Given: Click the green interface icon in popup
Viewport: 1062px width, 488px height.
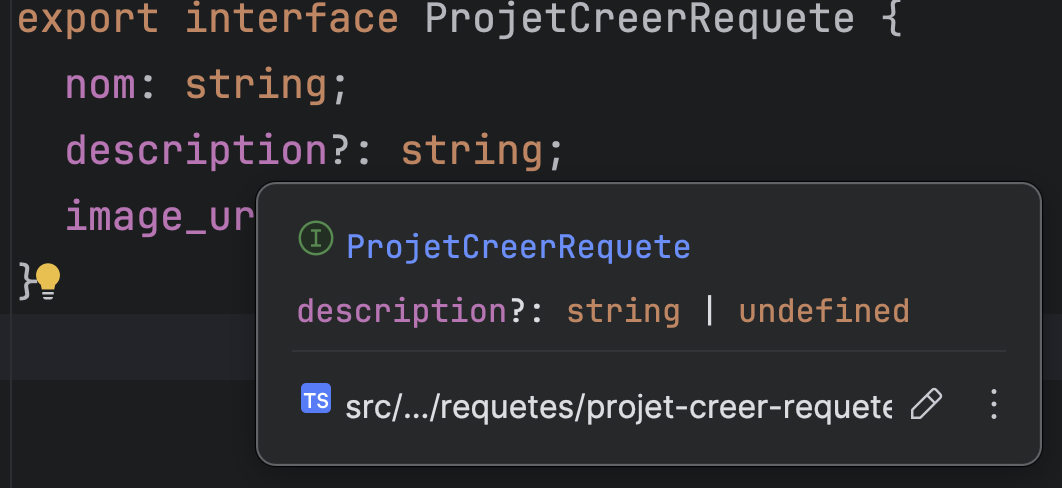Looking at the screenshot, I should pyautogui.click(x=316, y=239).
